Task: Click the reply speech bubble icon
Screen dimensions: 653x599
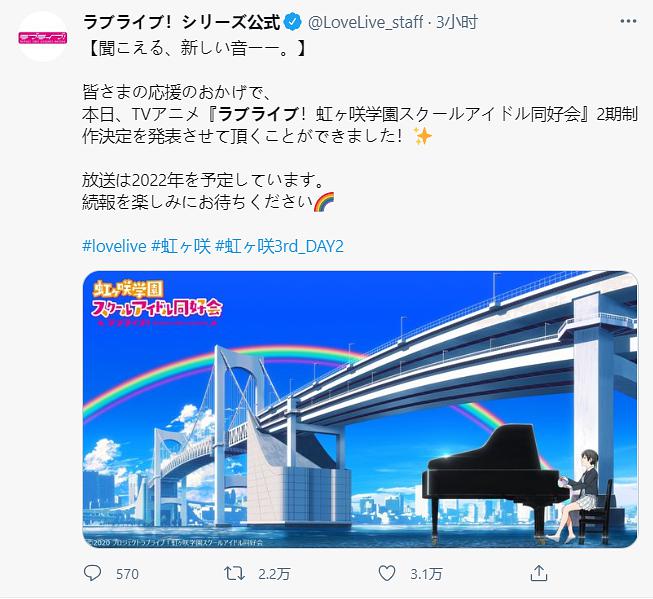Action: pyautogui.click(x=92, y=573)
